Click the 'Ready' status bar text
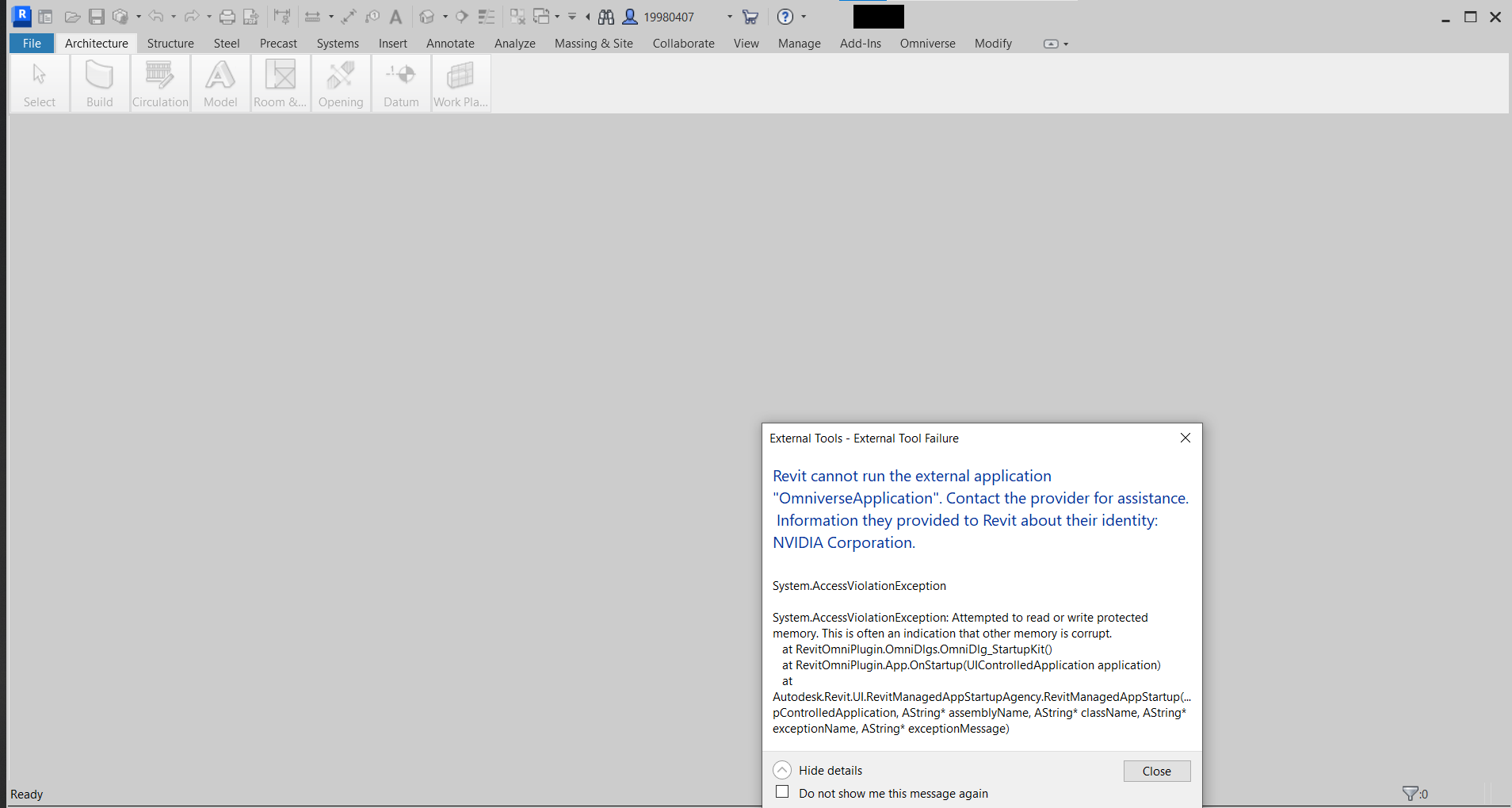The height and width of the screenshot is (808, 1512). pyautogui.click(x=27, y=794)
